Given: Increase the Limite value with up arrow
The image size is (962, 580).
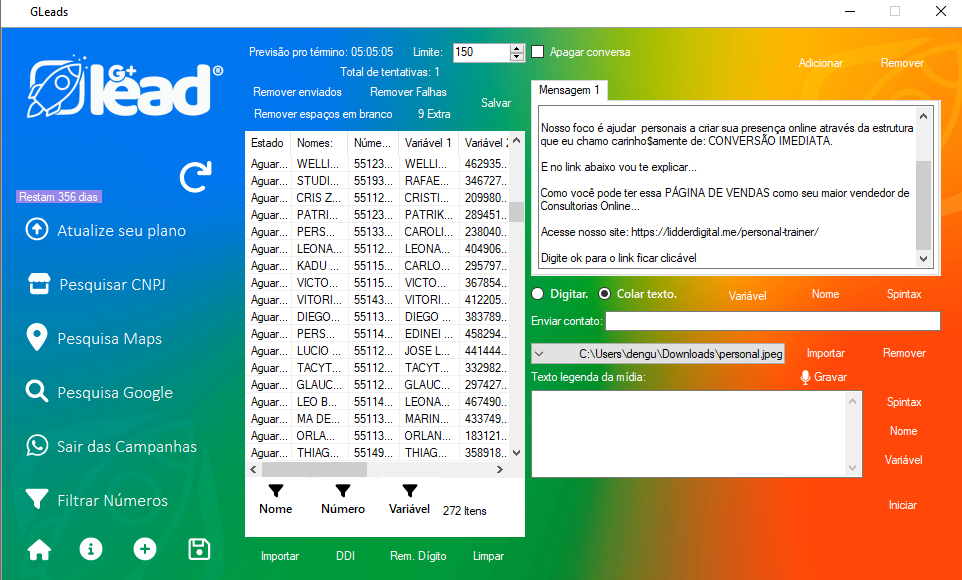Looking at the screenshot, I should pos(517,48).
